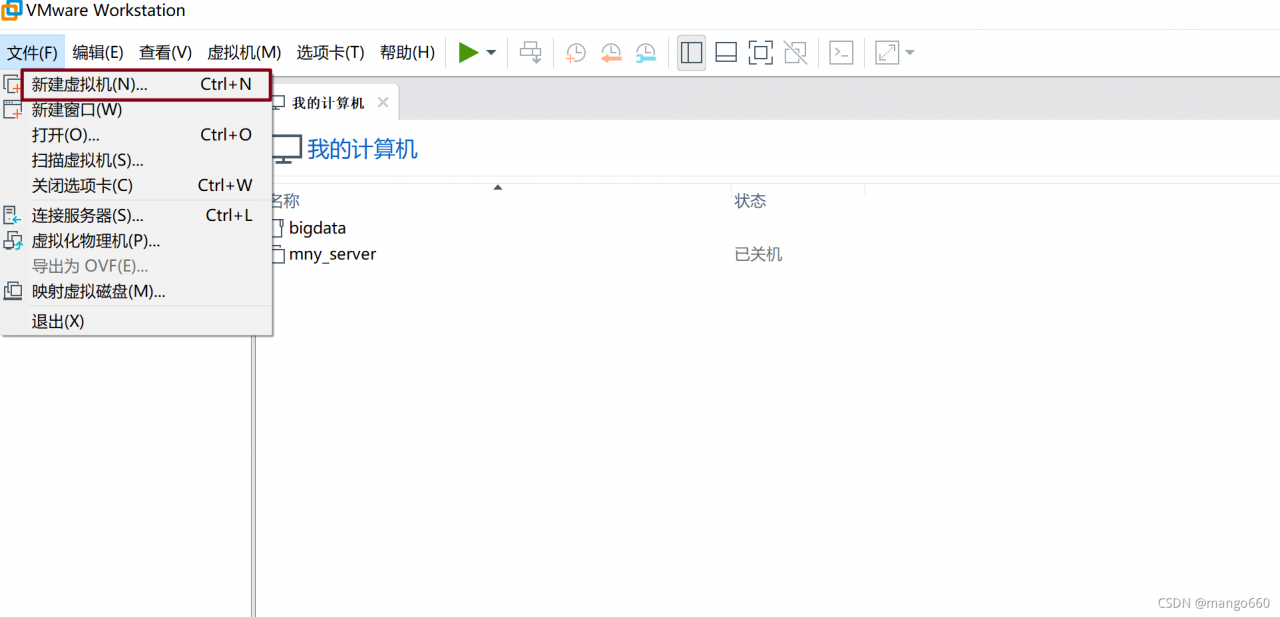1280x617 pixels.
Task: Click the sort arrow on 名称 column
Action: [x=497, y=187]
